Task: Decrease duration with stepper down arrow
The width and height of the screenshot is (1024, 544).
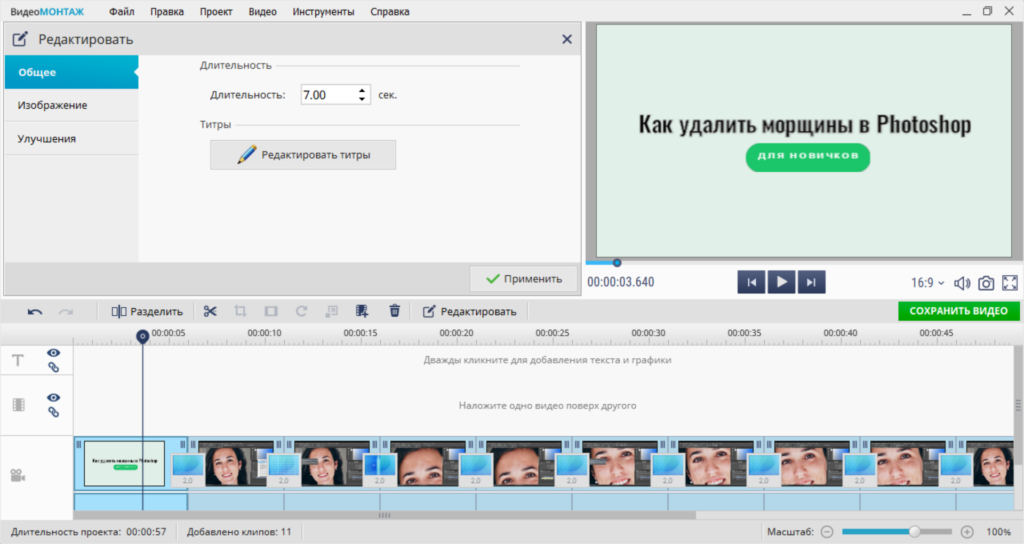Action: [x=362, y=99]
